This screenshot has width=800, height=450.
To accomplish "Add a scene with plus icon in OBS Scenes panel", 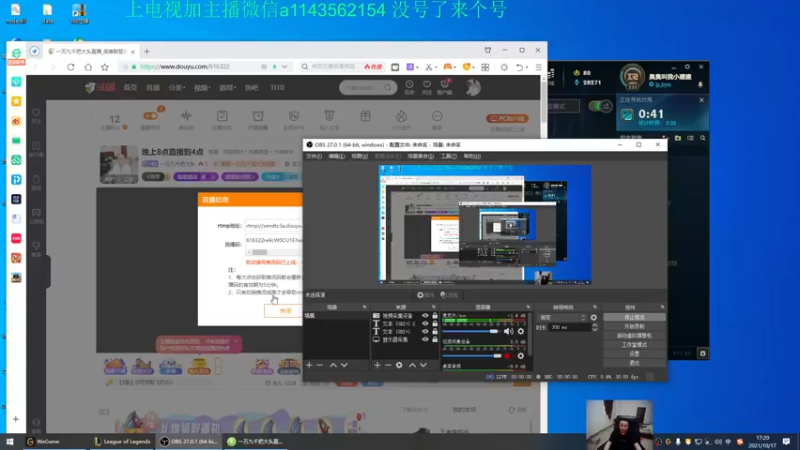I will click(309, 365).
